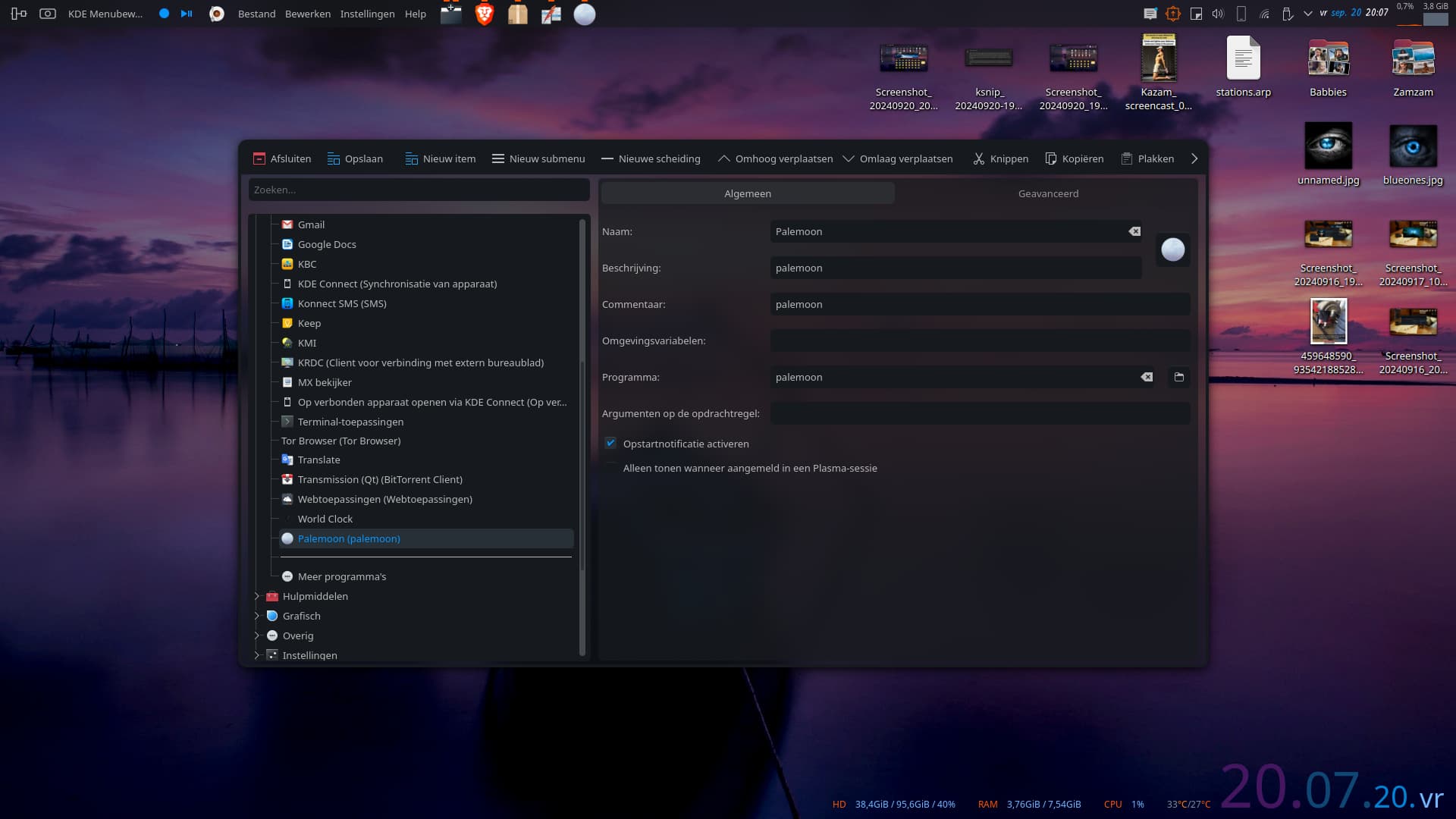Open the Instellingen menu
1456x819 pixels.
click(x=367, y=14)
